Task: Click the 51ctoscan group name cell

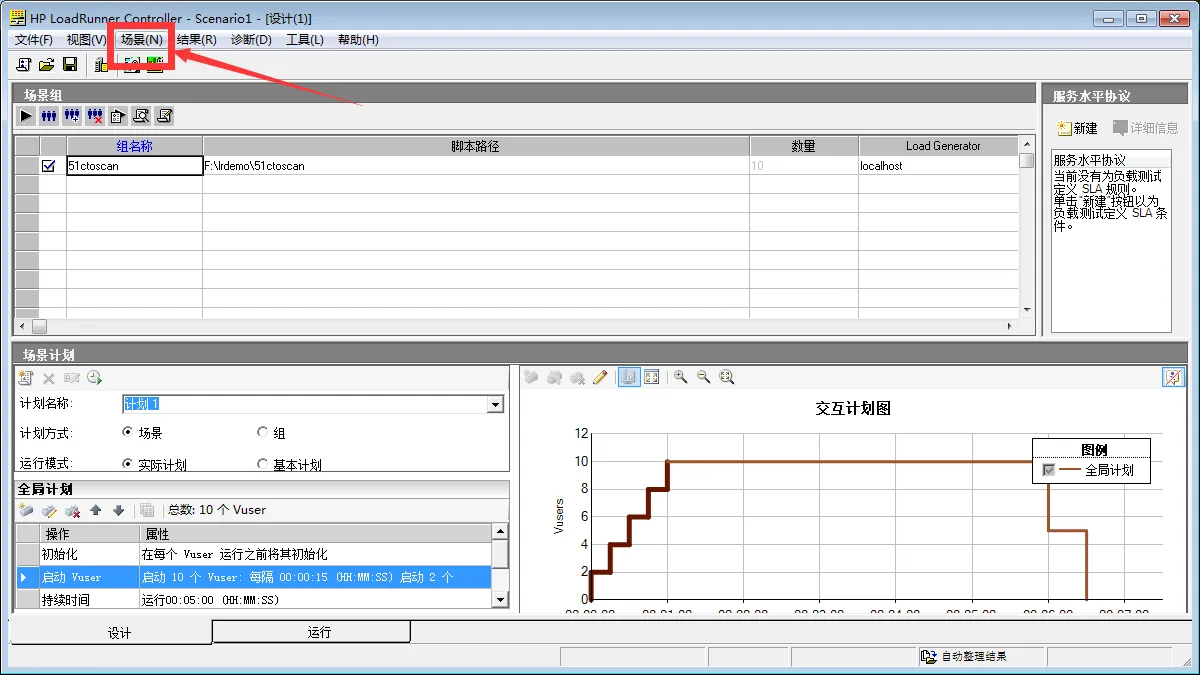Action: 135,166
